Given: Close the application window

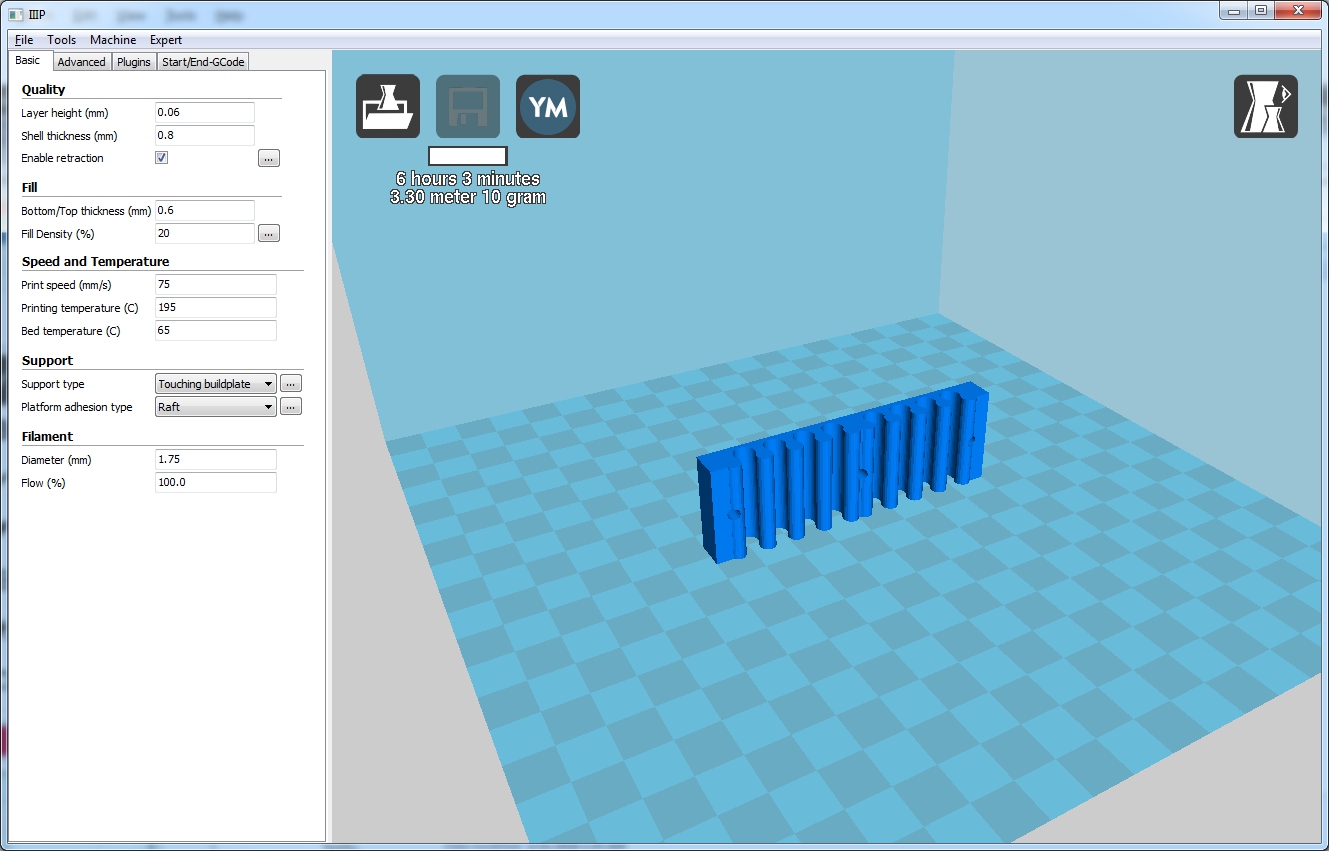Looking at the screenshot, I should click(x=1298, y=10).
